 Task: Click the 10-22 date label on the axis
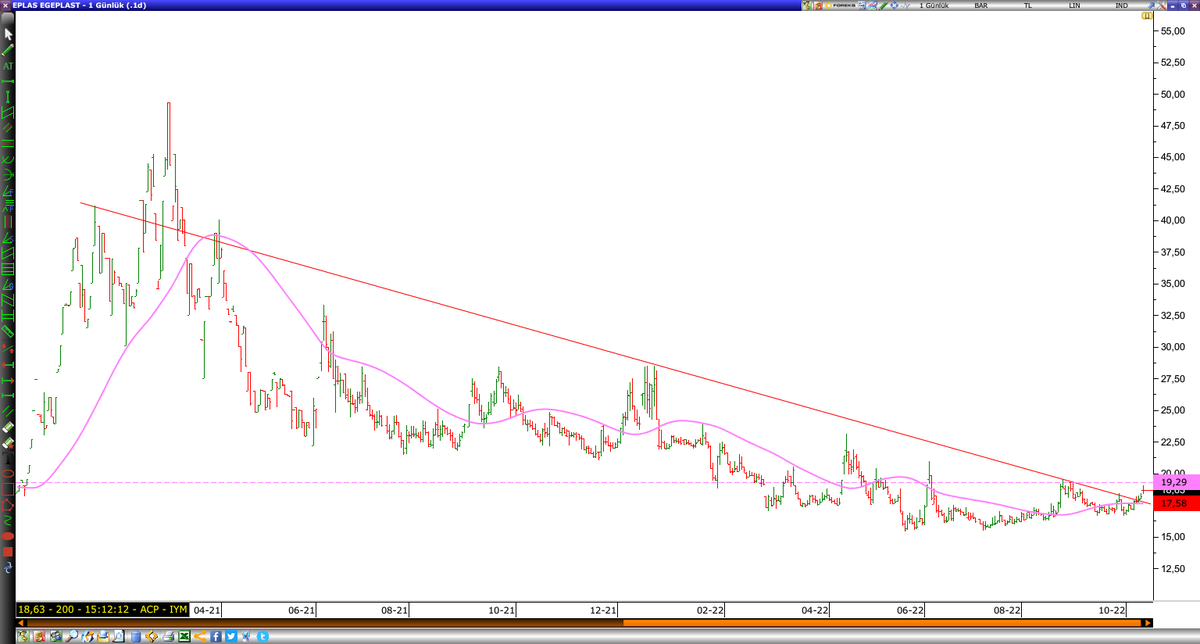click(1111, 609)
